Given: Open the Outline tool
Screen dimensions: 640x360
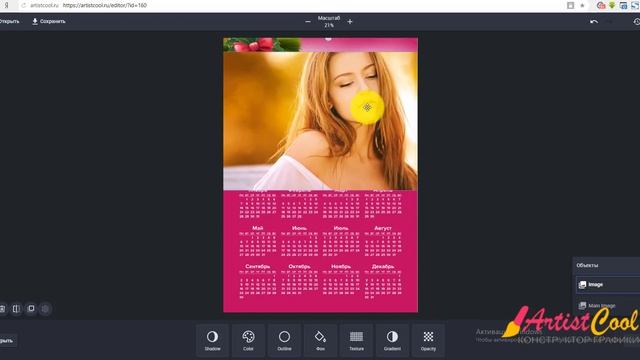Looking at the screenshot, I should (284, 341).
